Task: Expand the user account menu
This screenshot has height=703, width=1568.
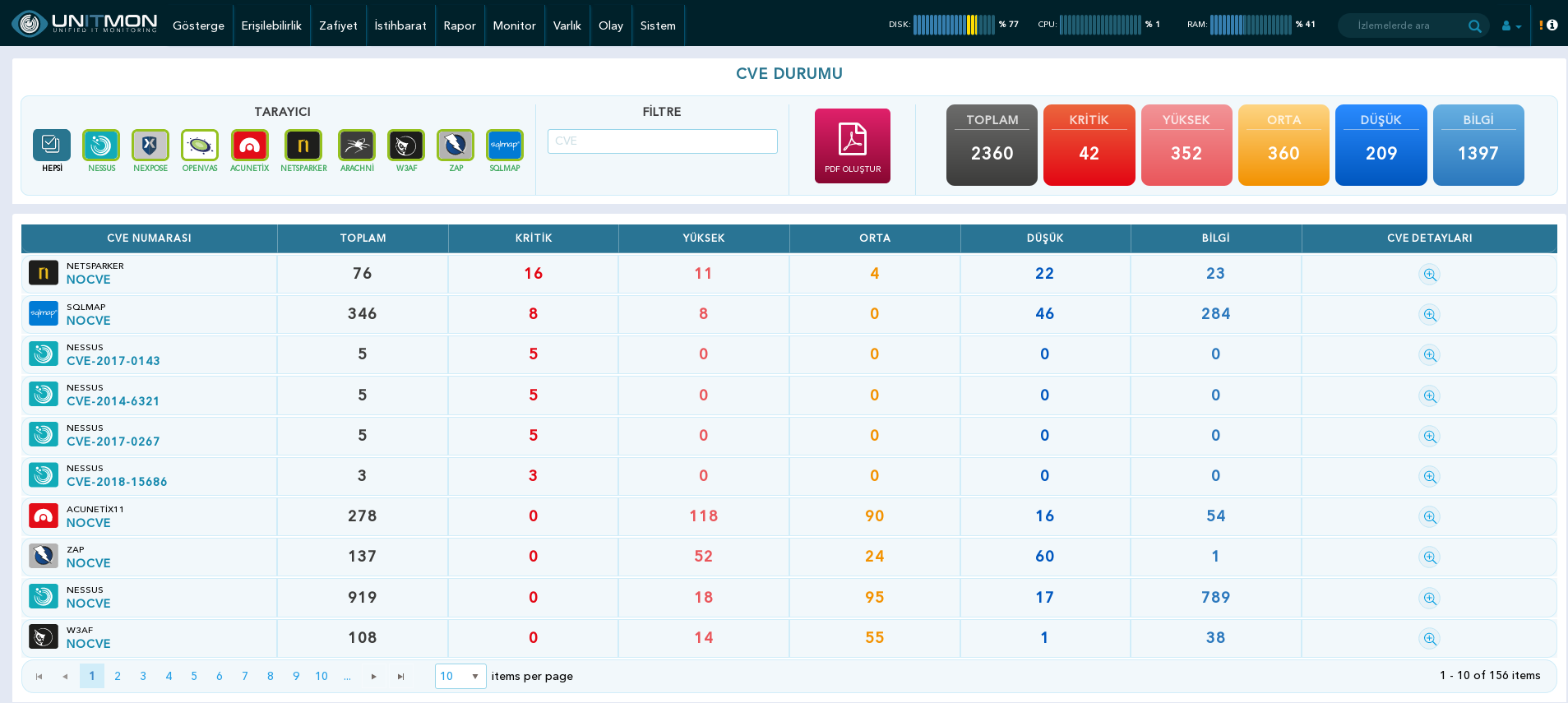Action: click(x=1511, y=25)
